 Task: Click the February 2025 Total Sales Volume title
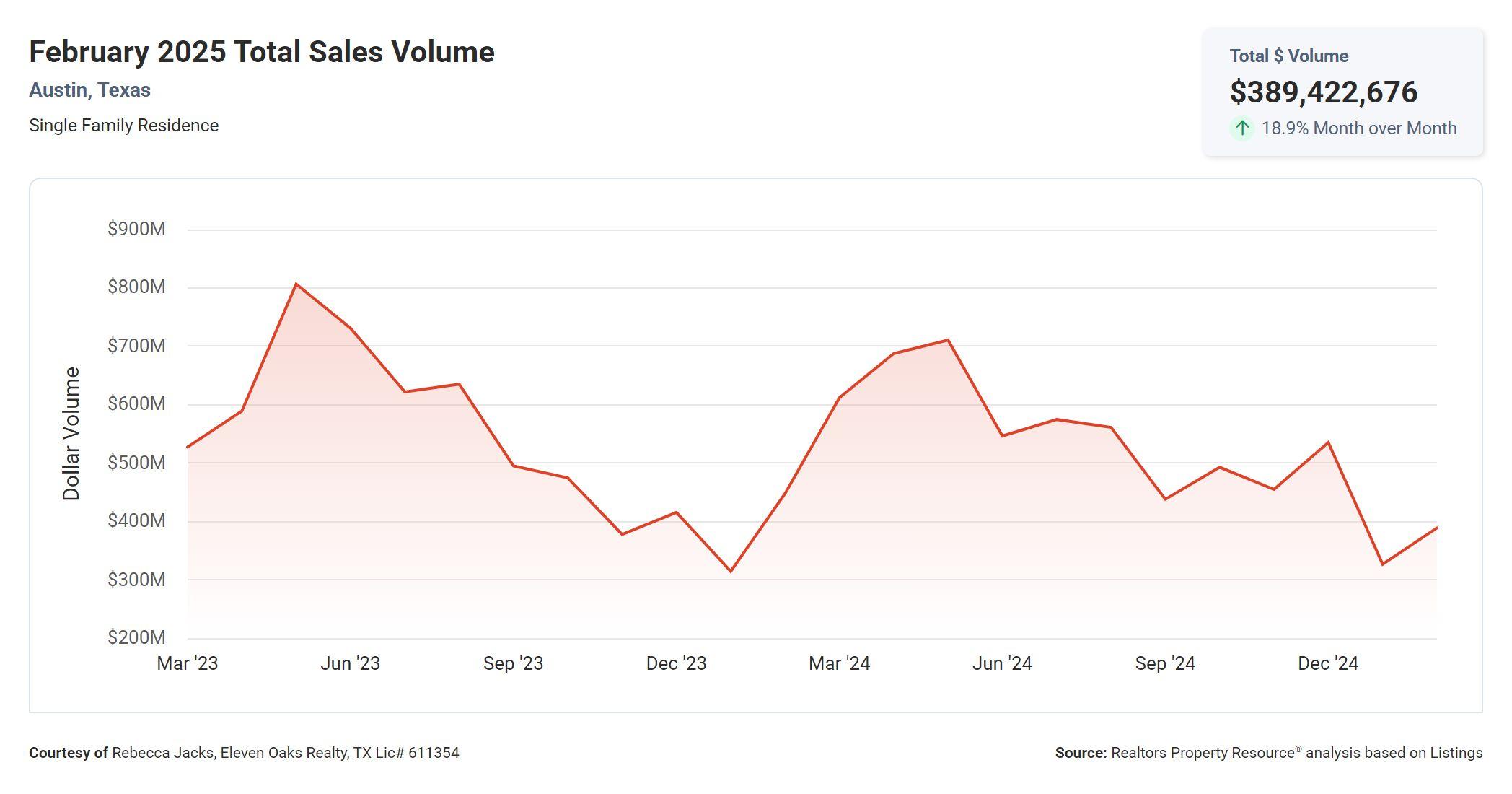pos(261,52)
